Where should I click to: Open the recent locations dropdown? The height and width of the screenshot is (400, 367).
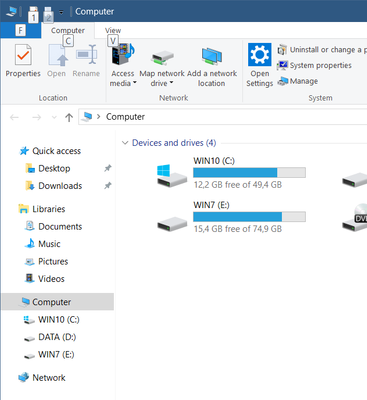click(x=54, y=117)
